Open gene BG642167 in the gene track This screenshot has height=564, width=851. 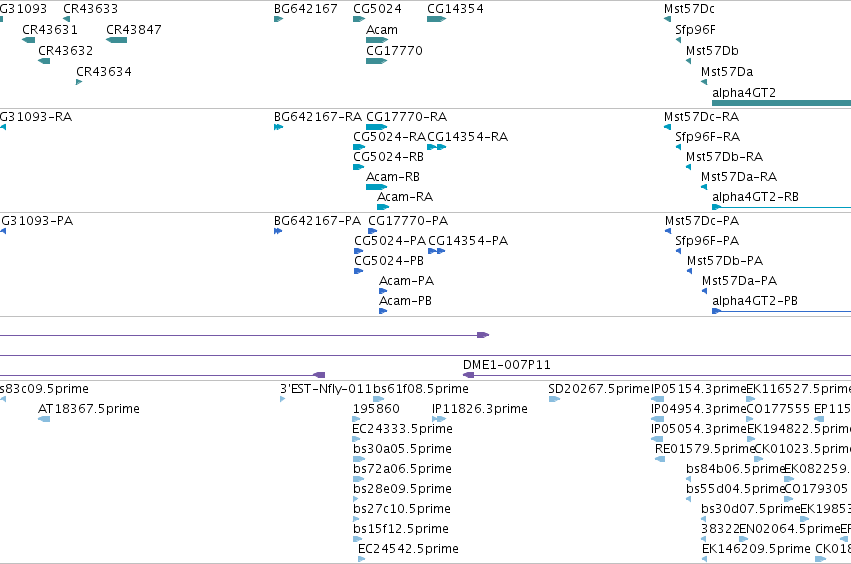[x=306, y=9]
